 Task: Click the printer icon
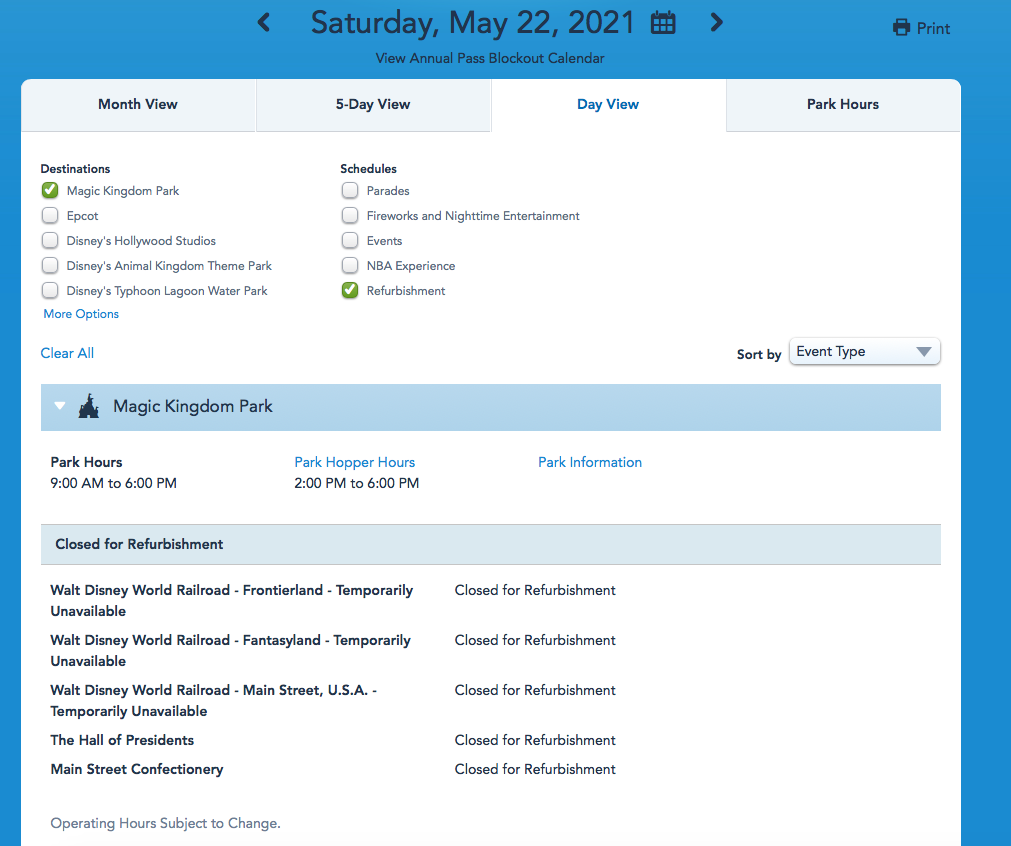[901, 28]
